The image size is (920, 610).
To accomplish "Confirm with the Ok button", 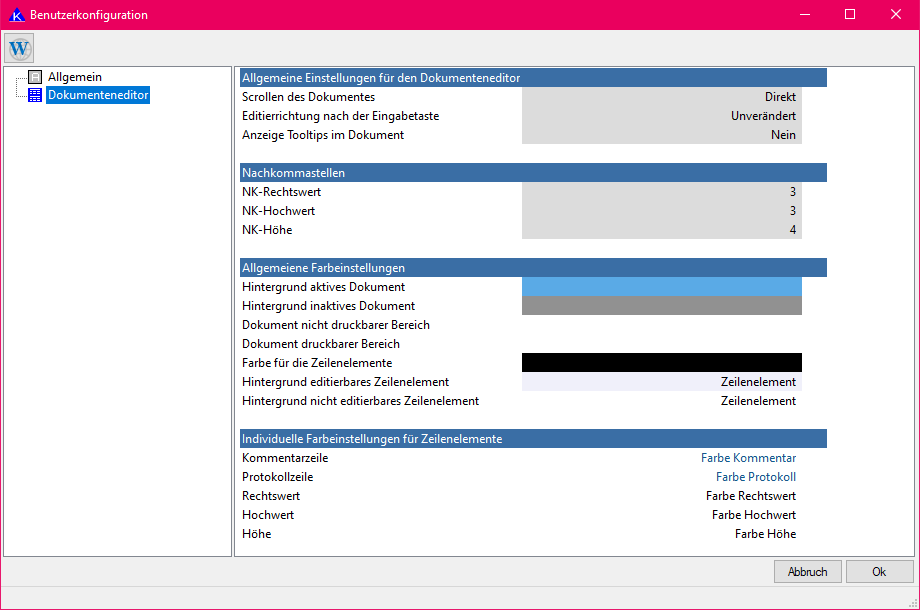I will point(879,572).
